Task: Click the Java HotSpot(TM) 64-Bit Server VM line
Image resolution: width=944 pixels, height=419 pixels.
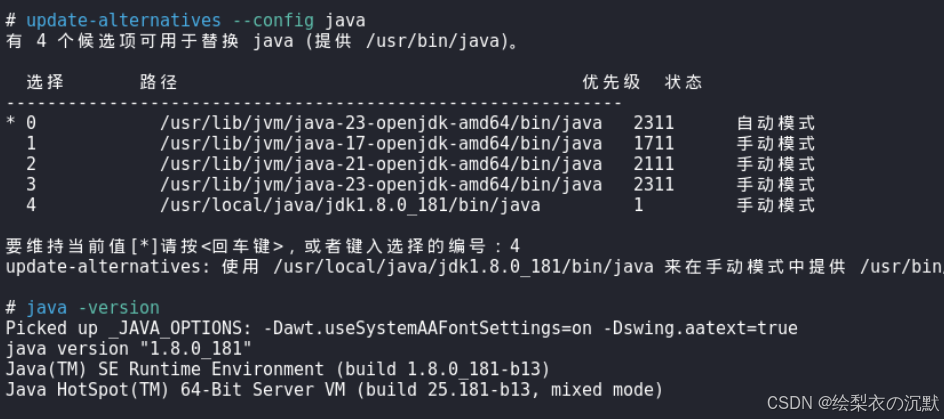Action: [334, 390]
